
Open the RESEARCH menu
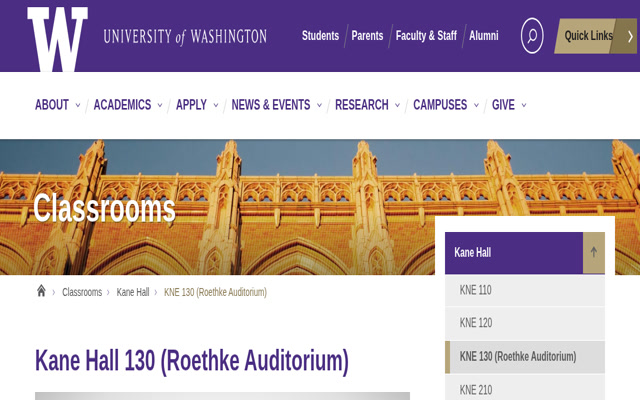coord(362,105)
